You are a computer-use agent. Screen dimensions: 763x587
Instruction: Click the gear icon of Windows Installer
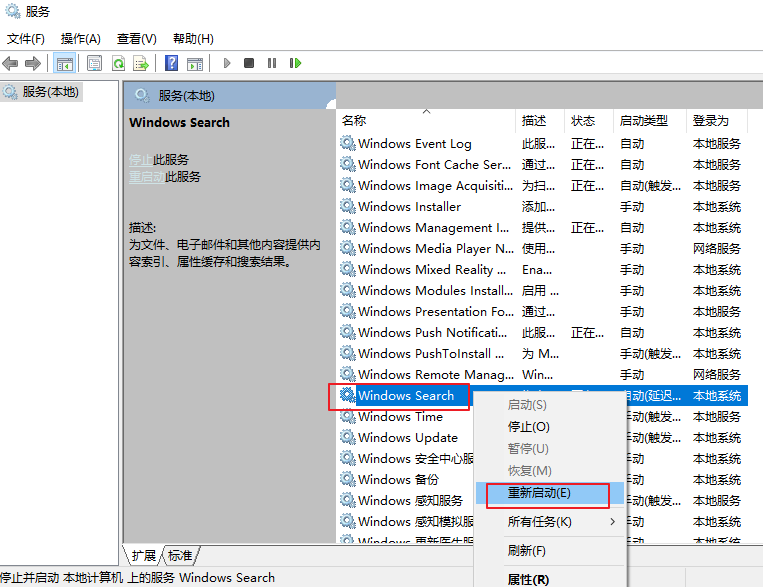coord(347,206)
